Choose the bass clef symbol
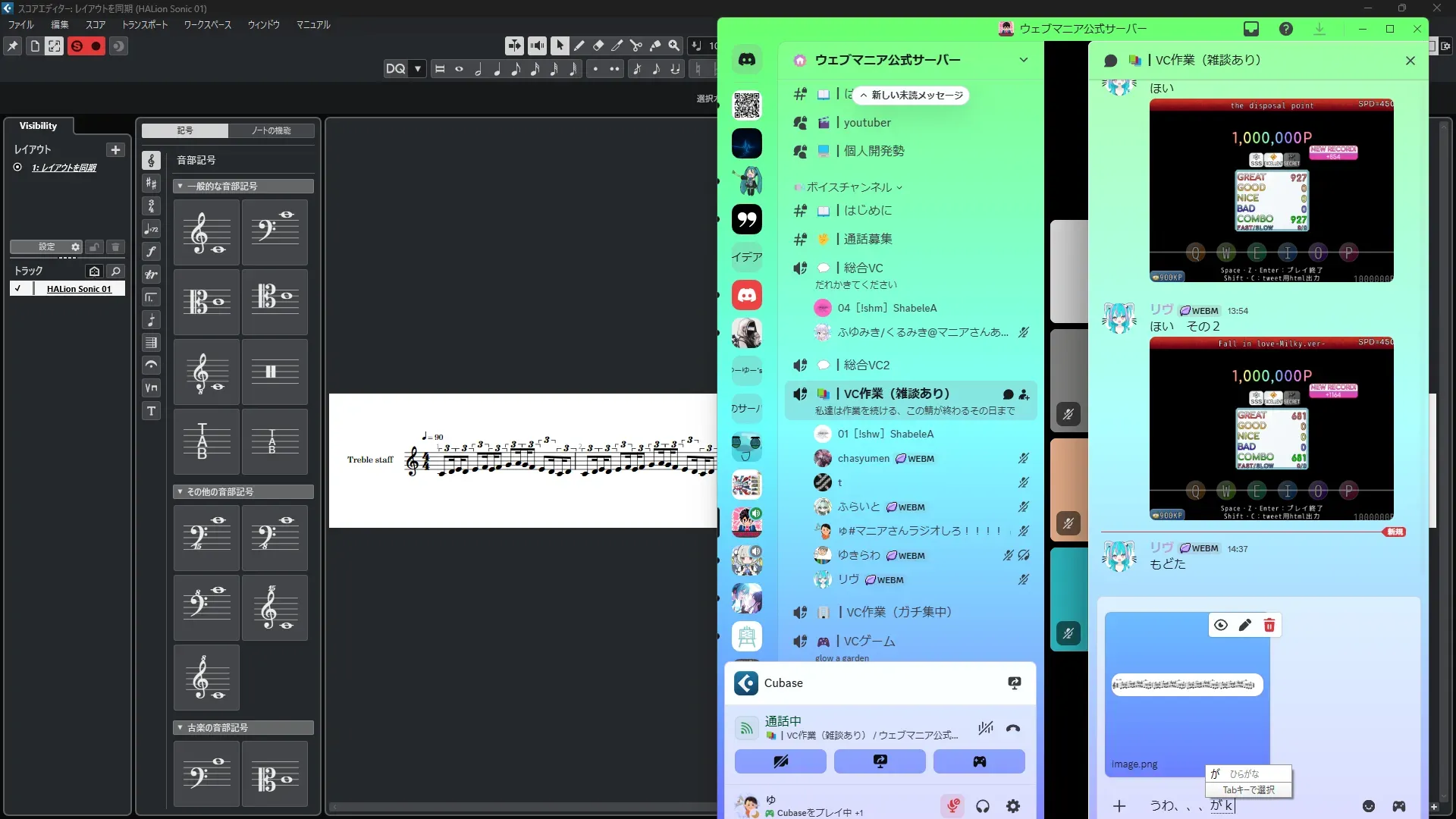The width and height of the screenshot is (1456, 819). tap(275, 233)
